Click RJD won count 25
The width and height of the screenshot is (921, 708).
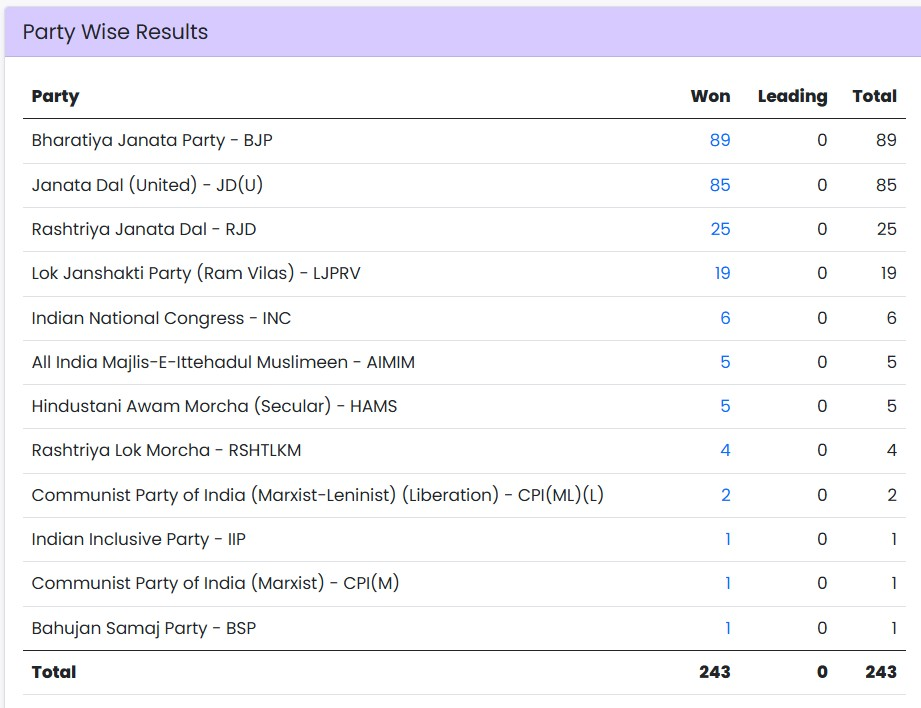click(x=720, y=229)
